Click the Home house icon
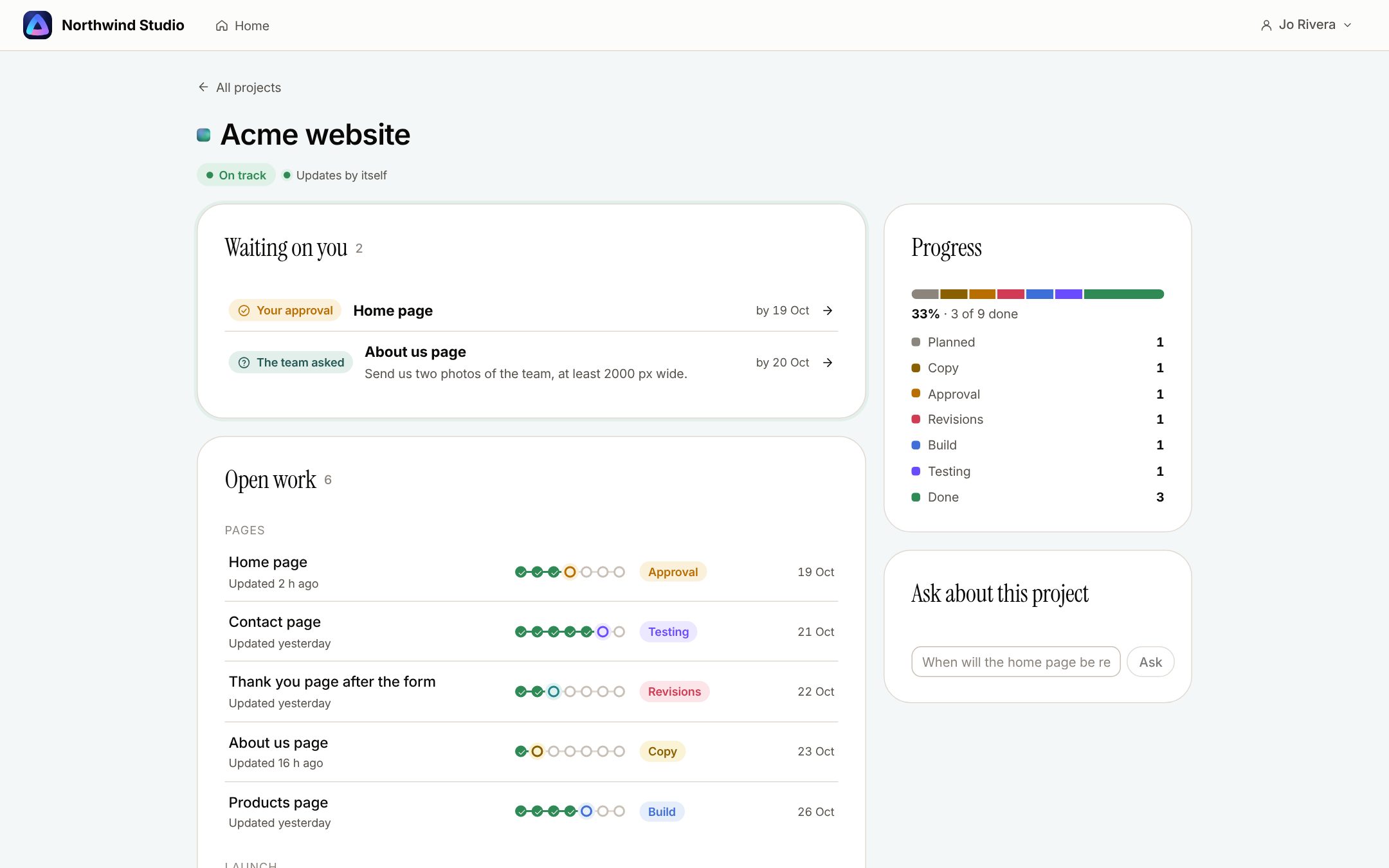The width and height of the screenshot is (1389, 868). coord(222,26)
